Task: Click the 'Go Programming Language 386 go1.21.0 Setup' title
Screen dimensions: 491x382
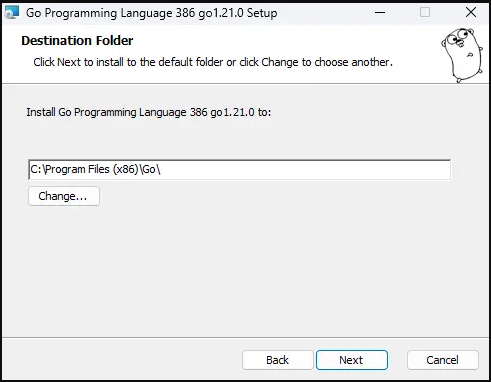Action: [x=151, y=13]
